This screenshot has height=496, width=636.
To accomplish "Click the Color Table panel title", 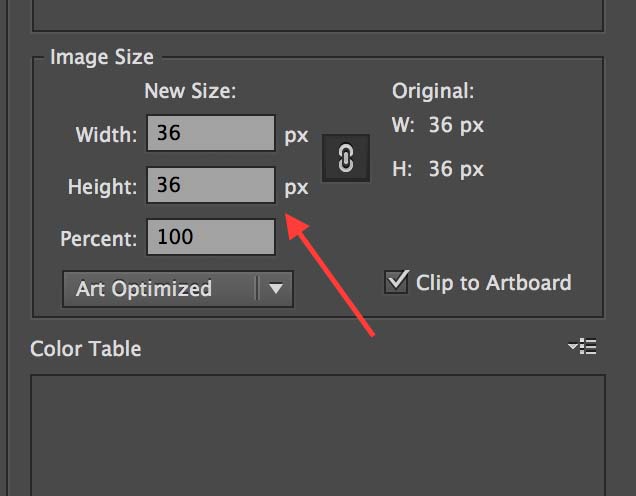I will point(86,349).
